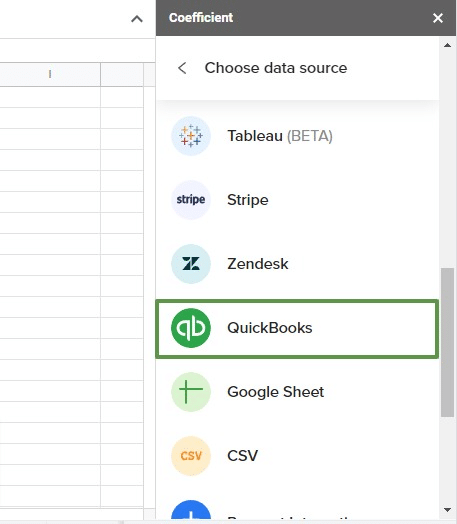Click the sidebar scrollbar up arrow

pyautogui.click(x=447, y=45)
